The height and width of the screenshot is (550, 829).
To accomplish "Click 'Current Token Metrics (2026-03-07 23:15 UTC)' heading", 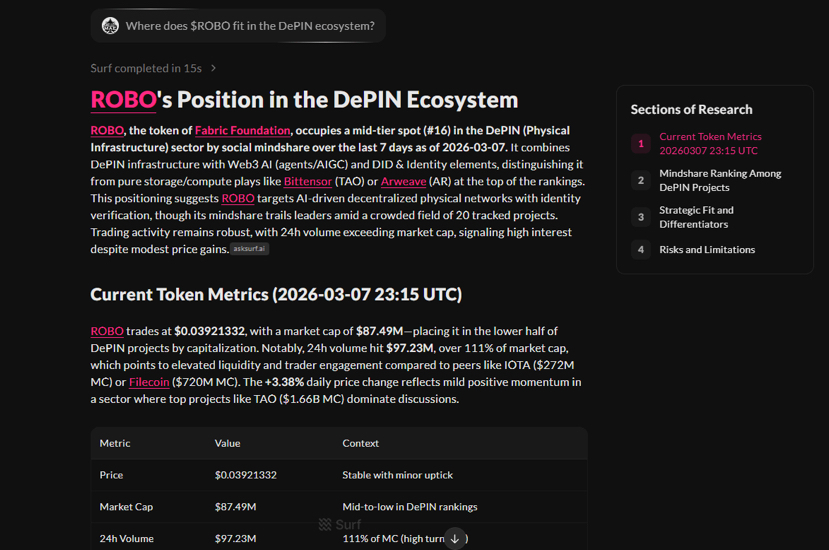I will 276,294.
